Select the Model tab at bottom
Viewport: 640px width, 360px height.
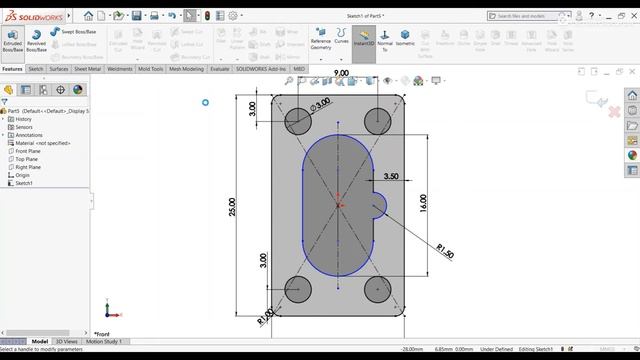point(40,342)
